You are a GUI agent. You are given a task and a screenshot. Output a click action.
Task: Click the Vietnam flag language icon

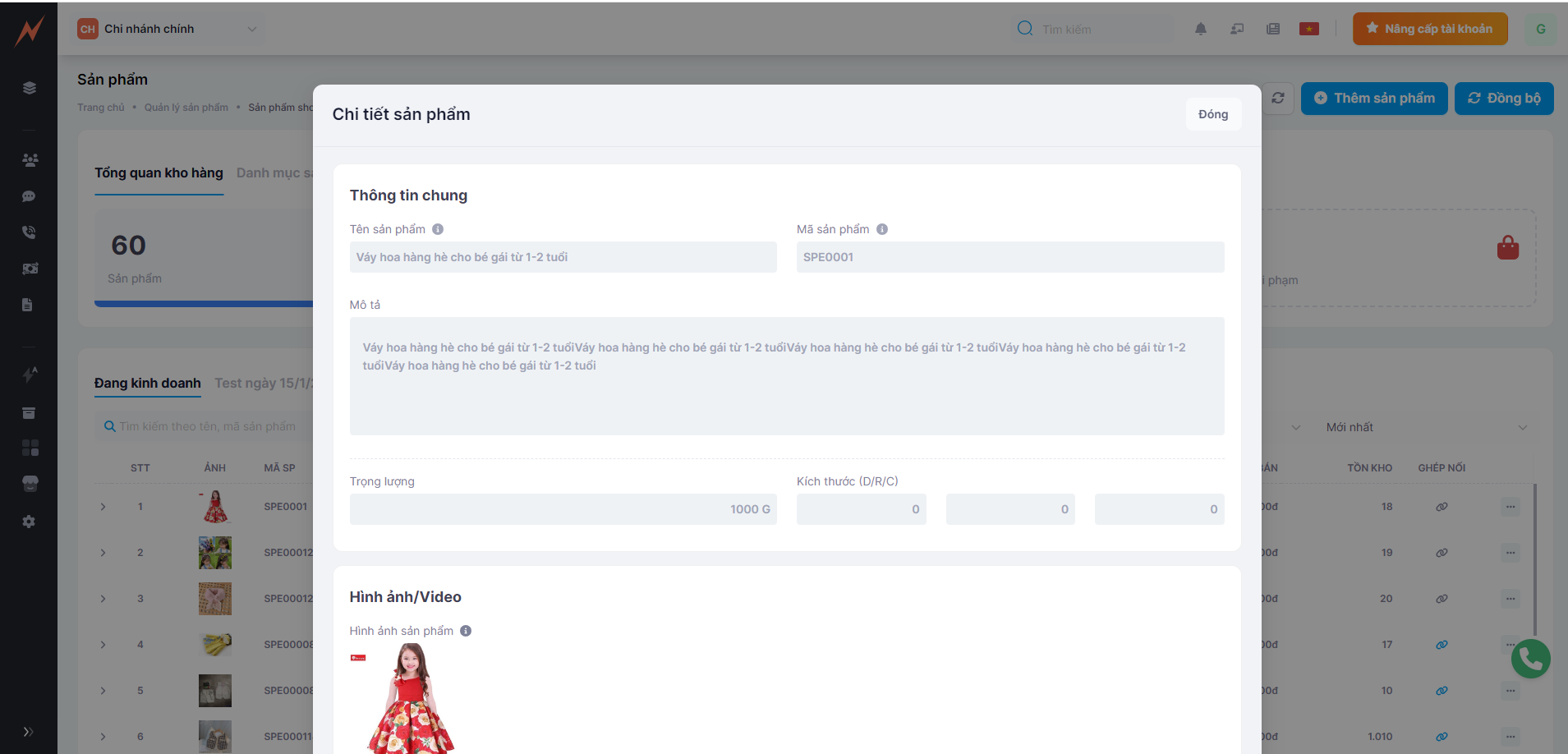click(x=1308, y=29)
